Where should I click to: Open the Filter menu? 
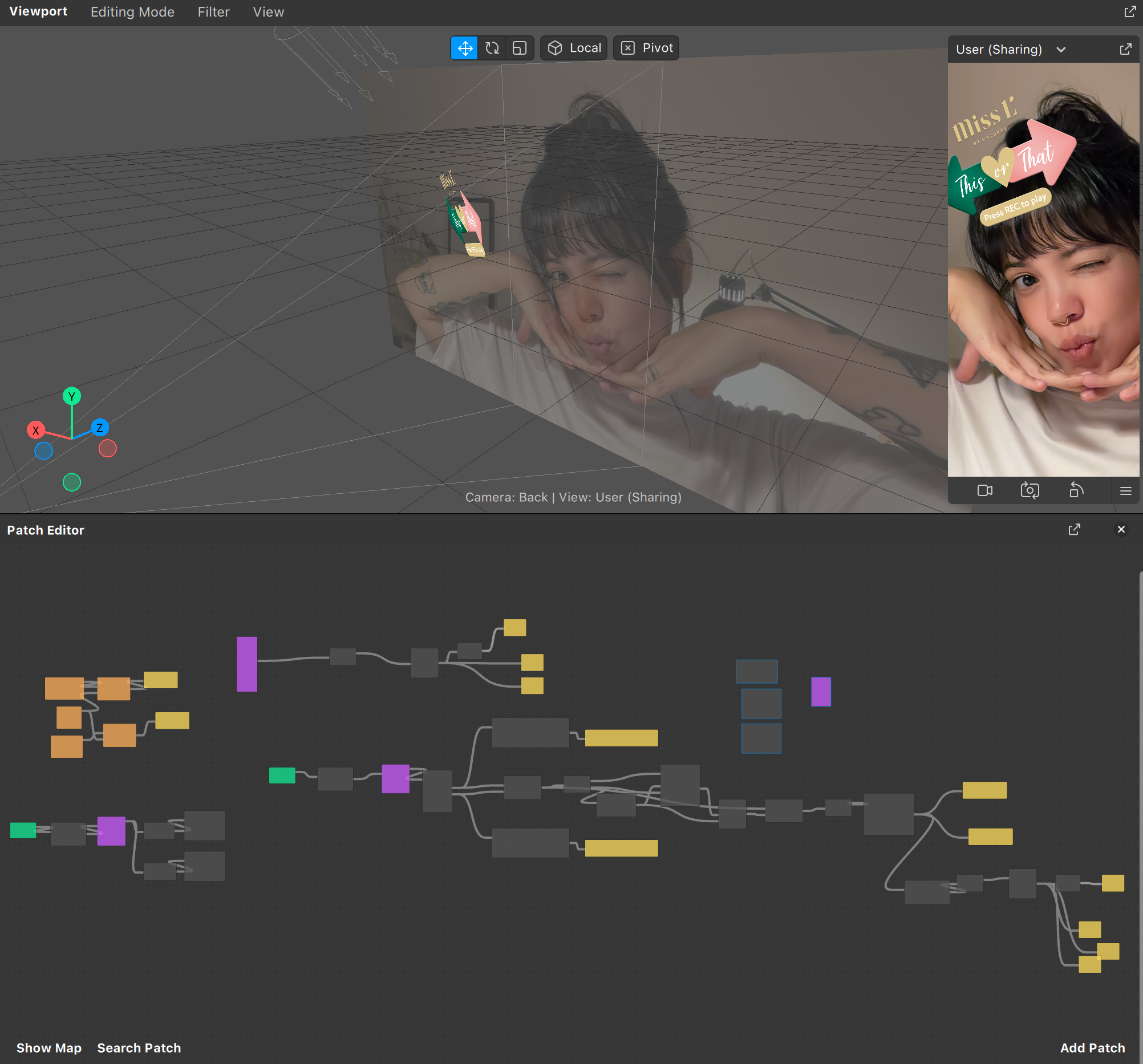pos(213,12)
